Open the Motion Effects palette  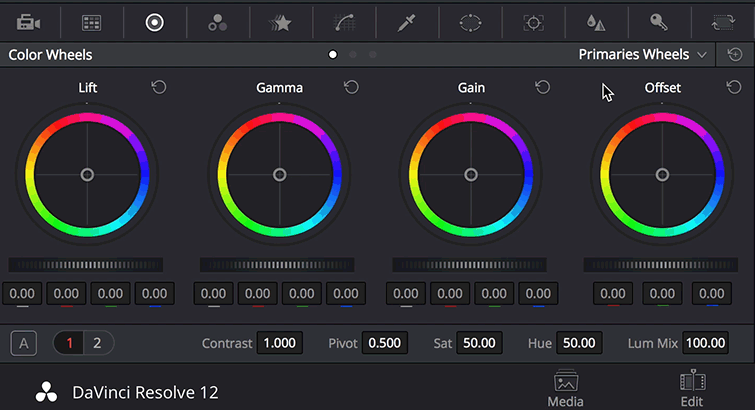point(280,22)
